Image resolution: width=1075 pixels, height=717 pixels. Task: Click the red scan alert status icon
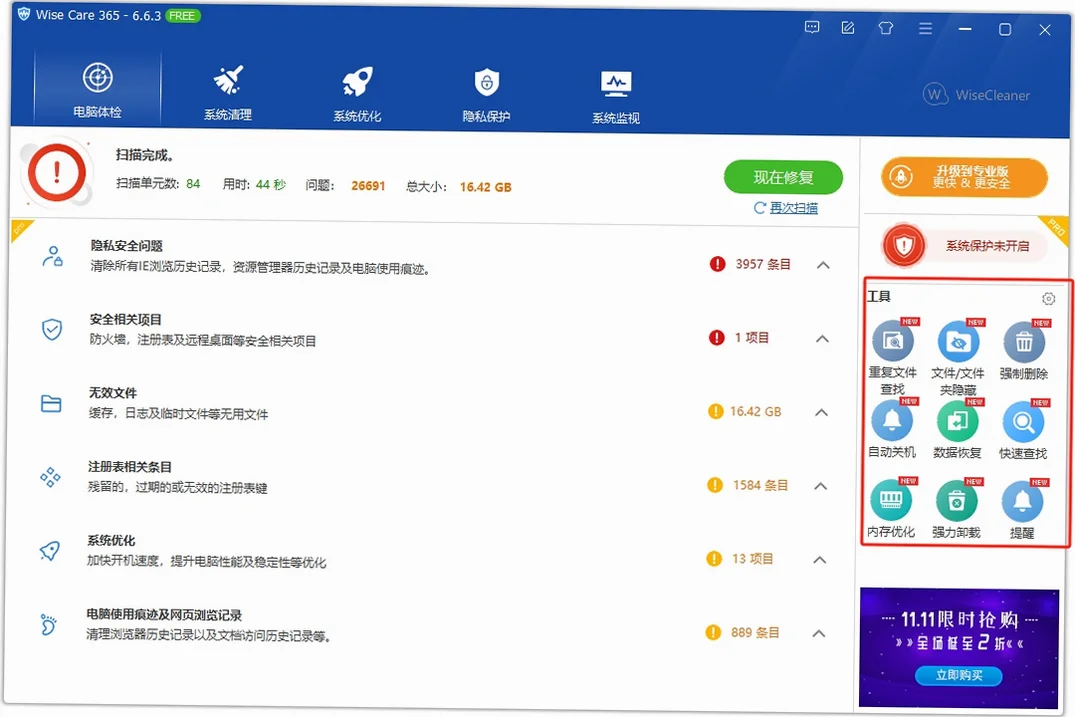(57, 173)
